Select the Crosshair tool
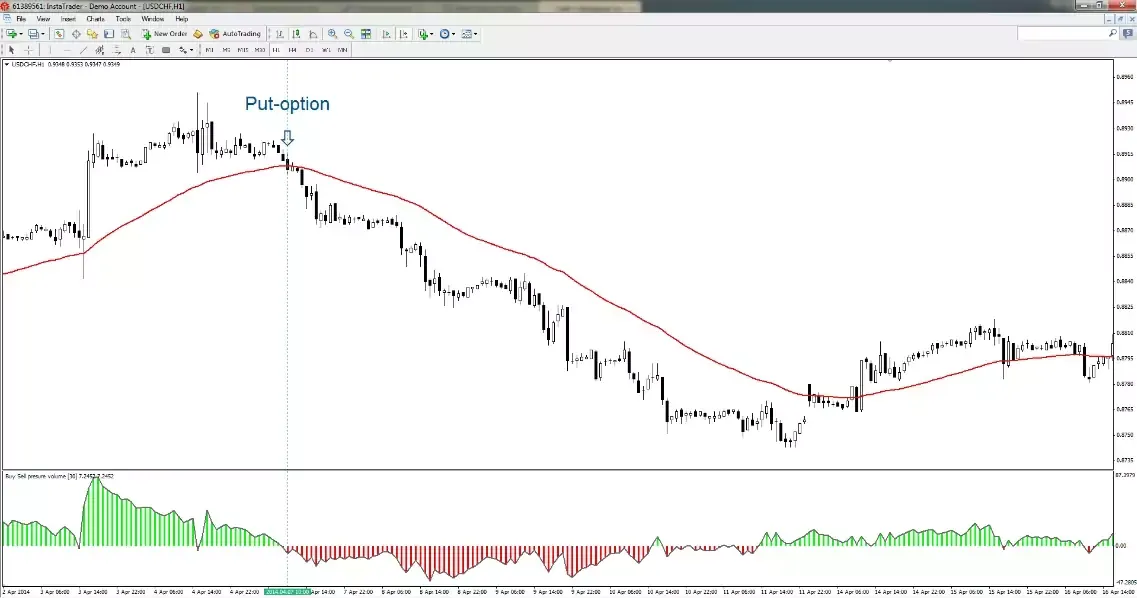This screenshot has width=1137, height=598. [x=28, y=50]
